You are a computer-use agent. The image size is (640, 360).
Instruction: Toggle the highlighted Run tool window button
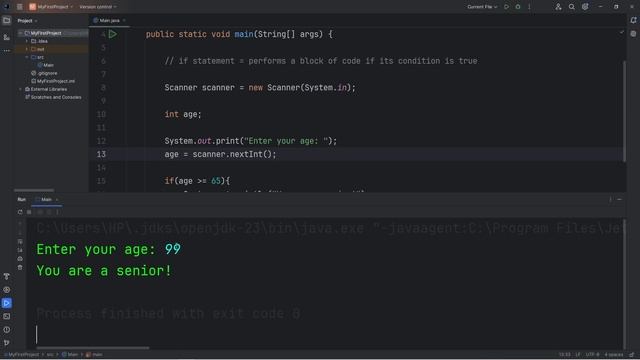pyautogui.click(x=7, y=303)
